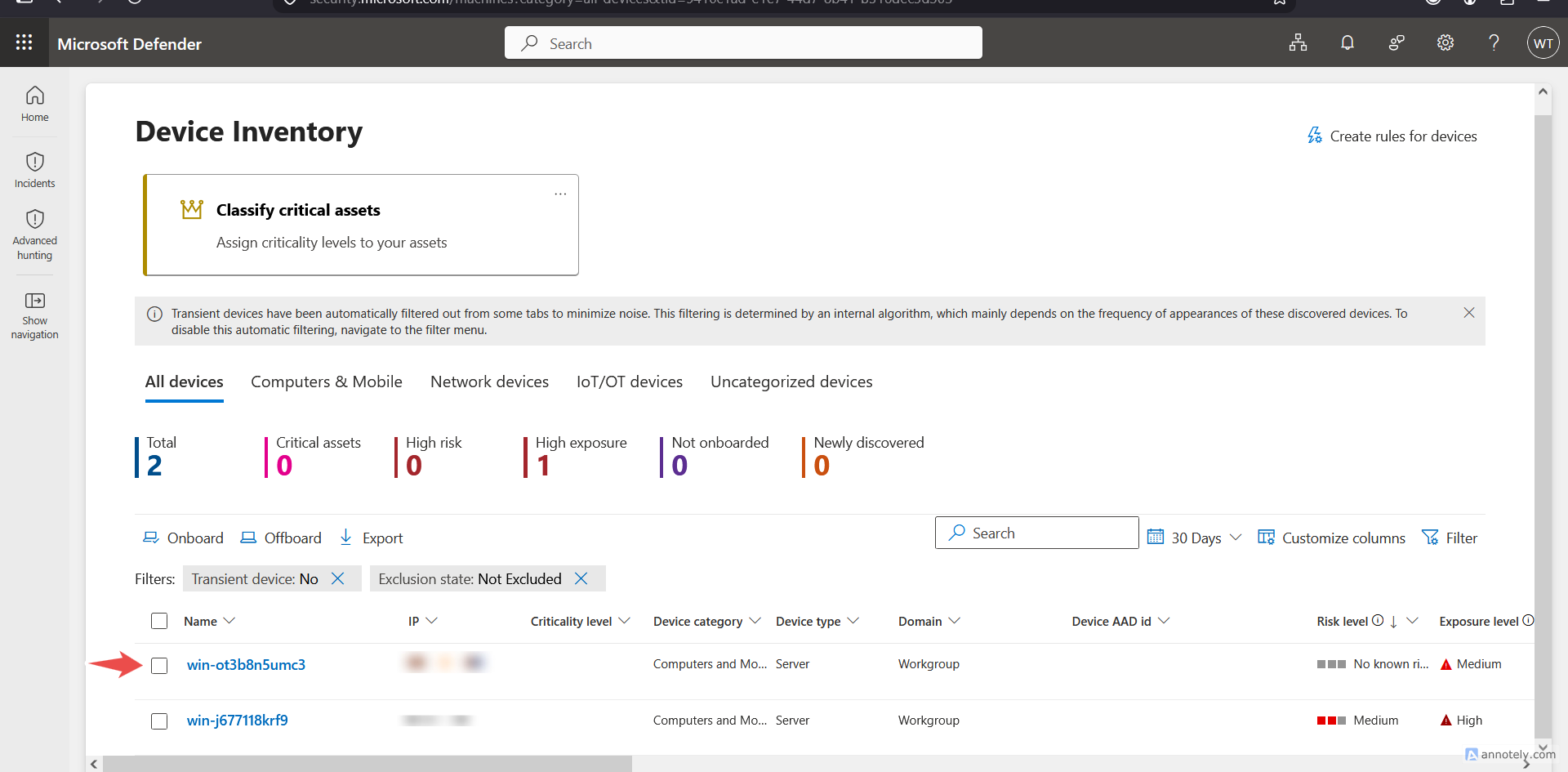Click the Exposure level info icon
The width and height of the screenshot is (1568, 772).
coord(1528,620)
